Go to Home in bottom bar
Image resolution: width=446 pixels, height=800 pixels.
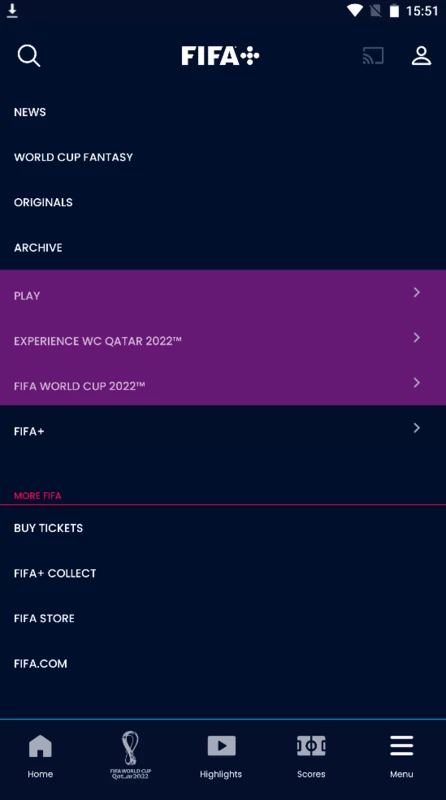(x=40, y=756)
